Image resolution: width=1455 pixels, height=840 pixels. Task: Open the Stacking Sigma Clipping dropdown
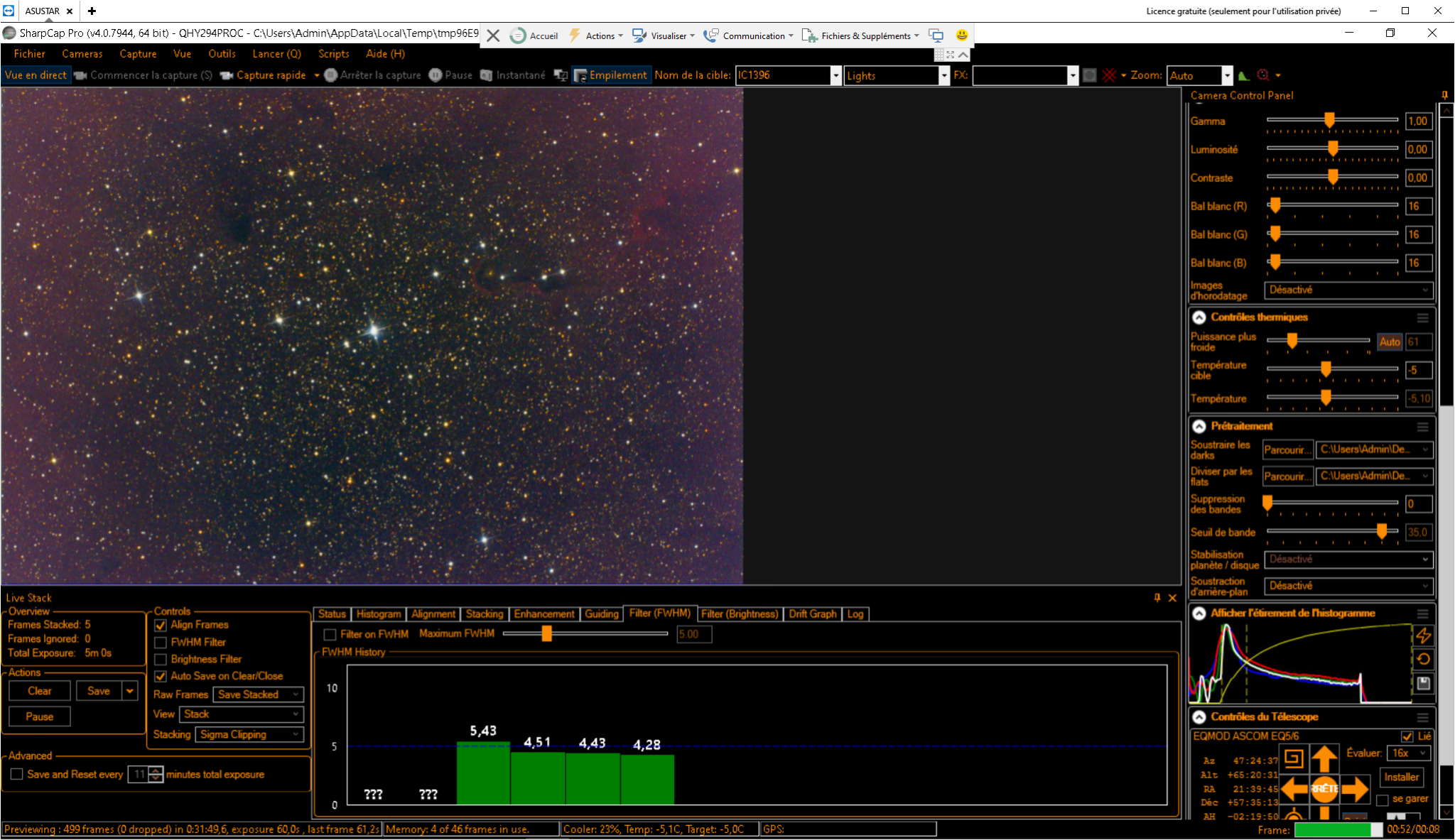tap(250, 735)
